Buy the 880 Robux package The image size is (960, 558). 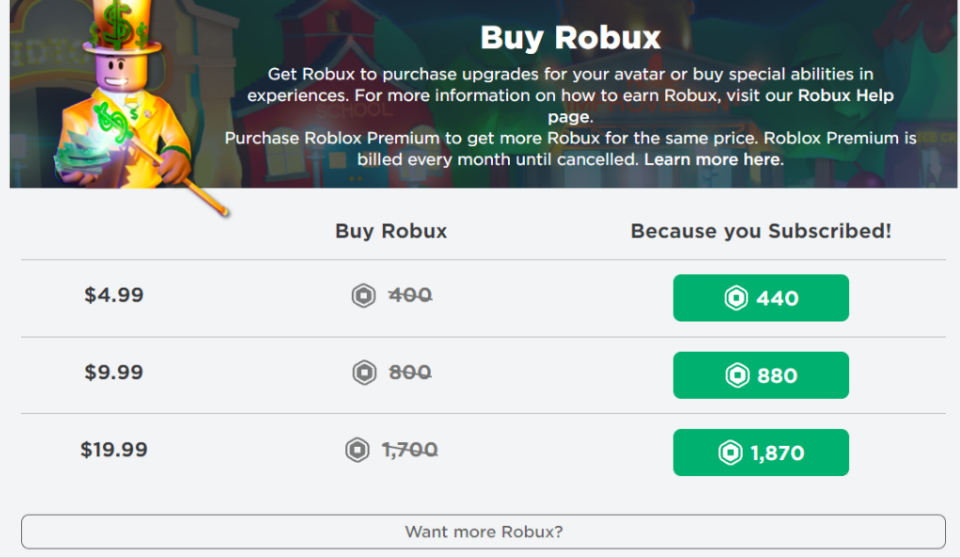tap(760, 375)
